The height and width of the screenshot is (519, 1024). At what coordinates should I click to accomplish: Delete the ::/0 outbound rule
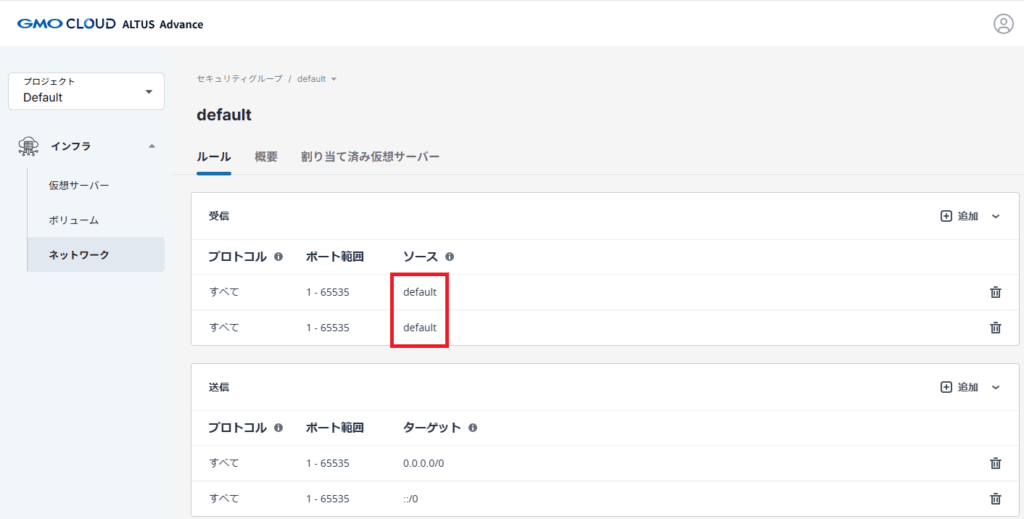pos(995,498)
